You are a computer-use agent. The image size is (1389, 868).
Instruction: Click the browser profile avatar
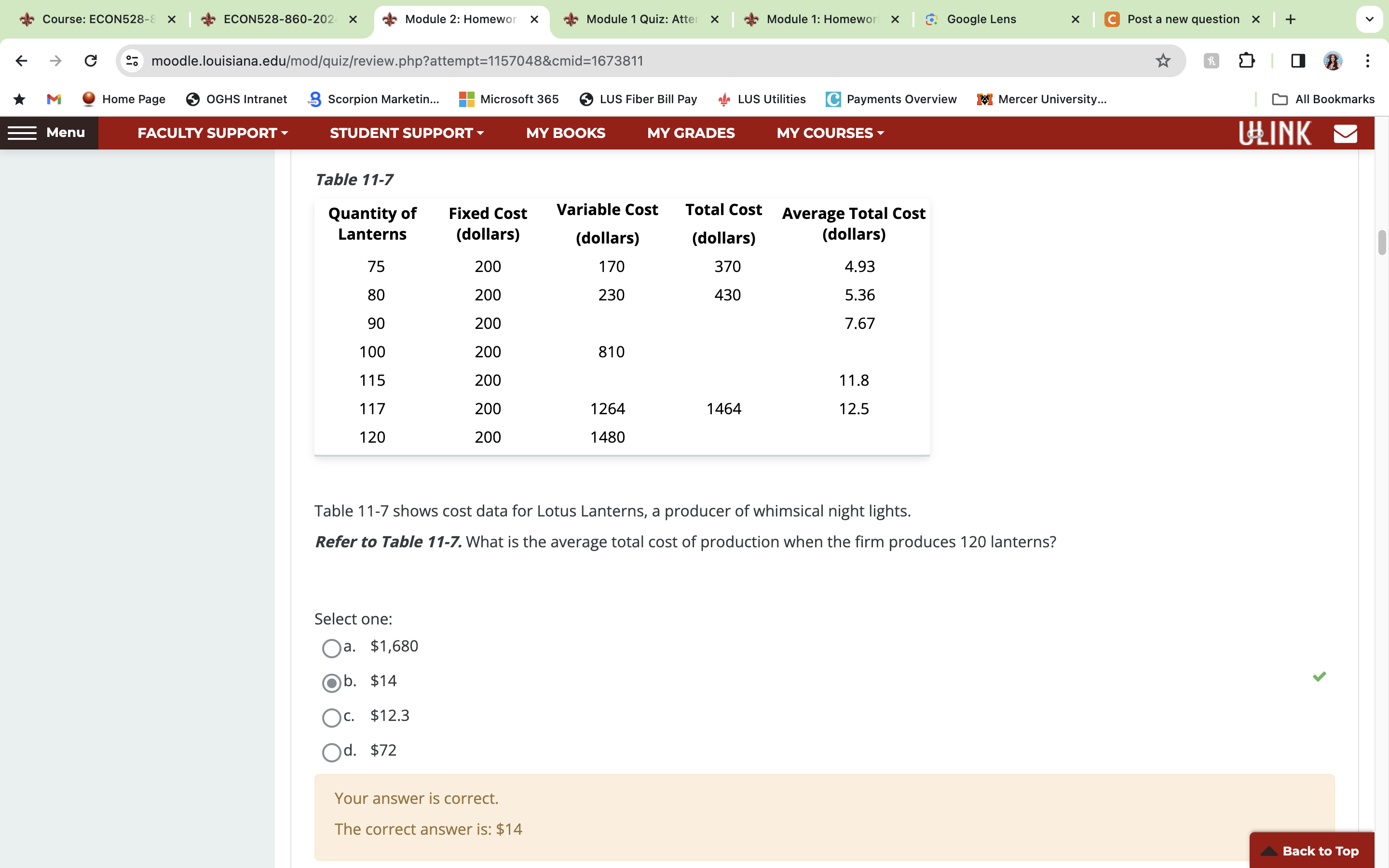point(1333,60)
